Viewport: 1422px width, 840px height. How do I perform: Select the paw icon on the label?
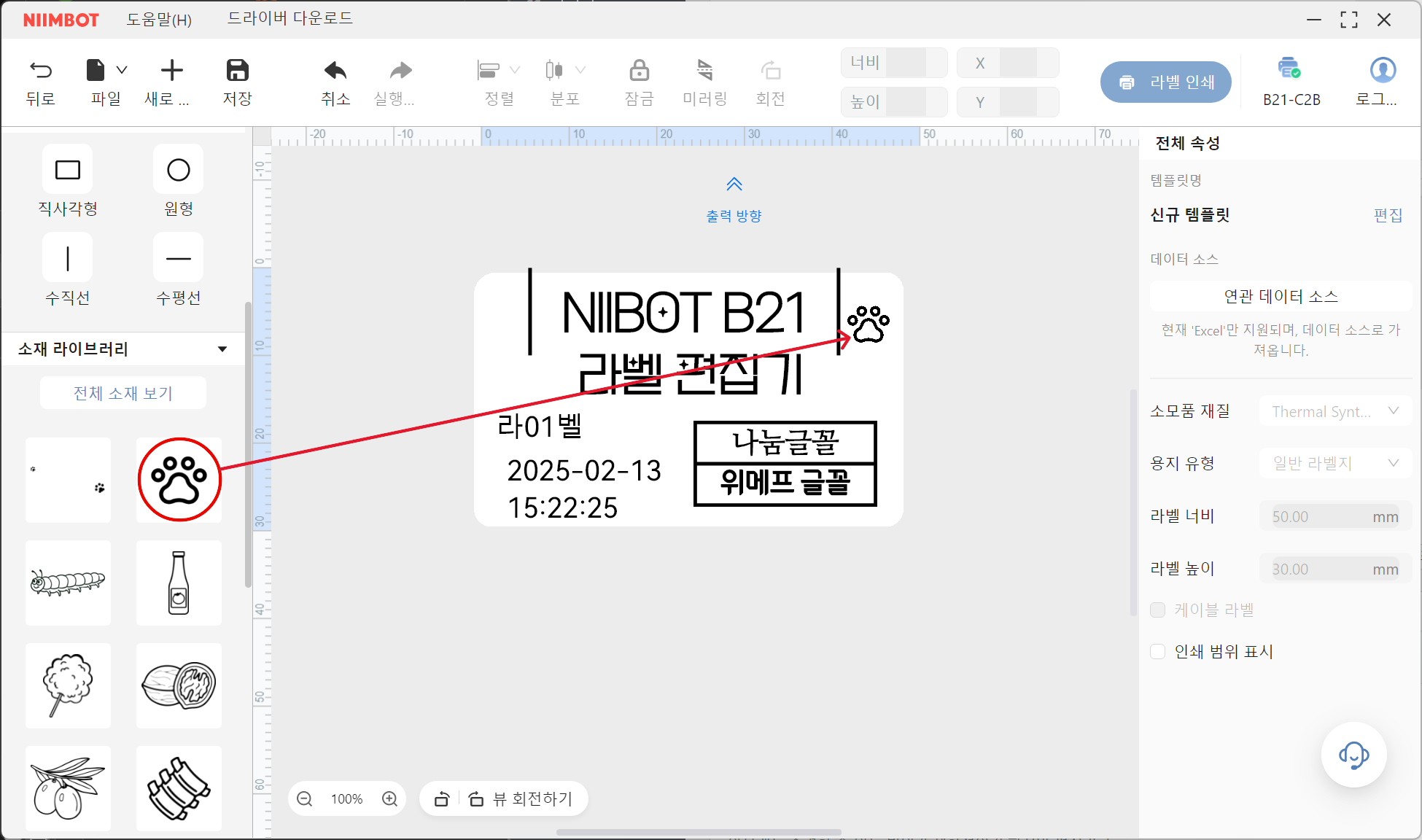[868, 324]
